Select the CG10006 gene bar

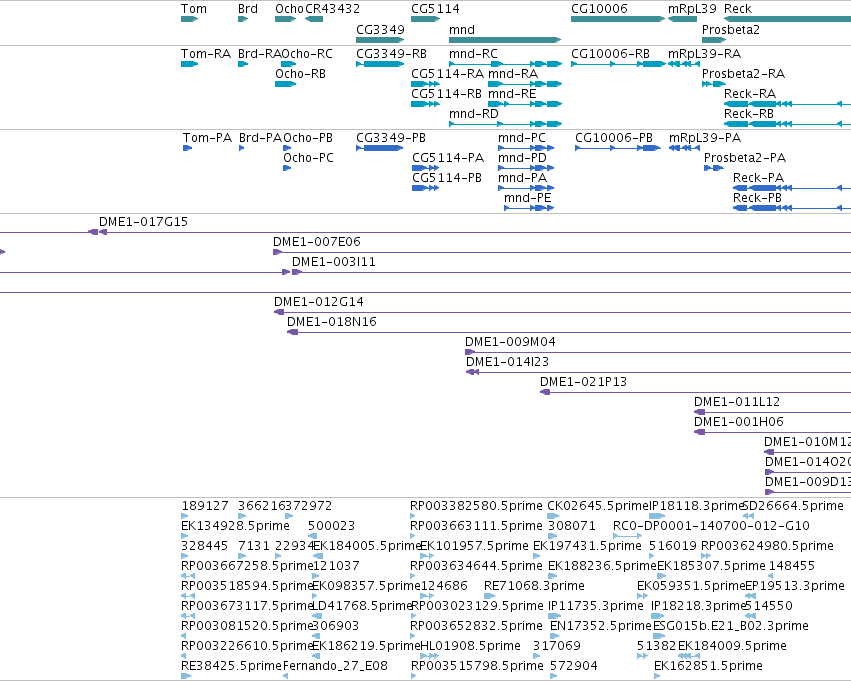coord(618,19)
